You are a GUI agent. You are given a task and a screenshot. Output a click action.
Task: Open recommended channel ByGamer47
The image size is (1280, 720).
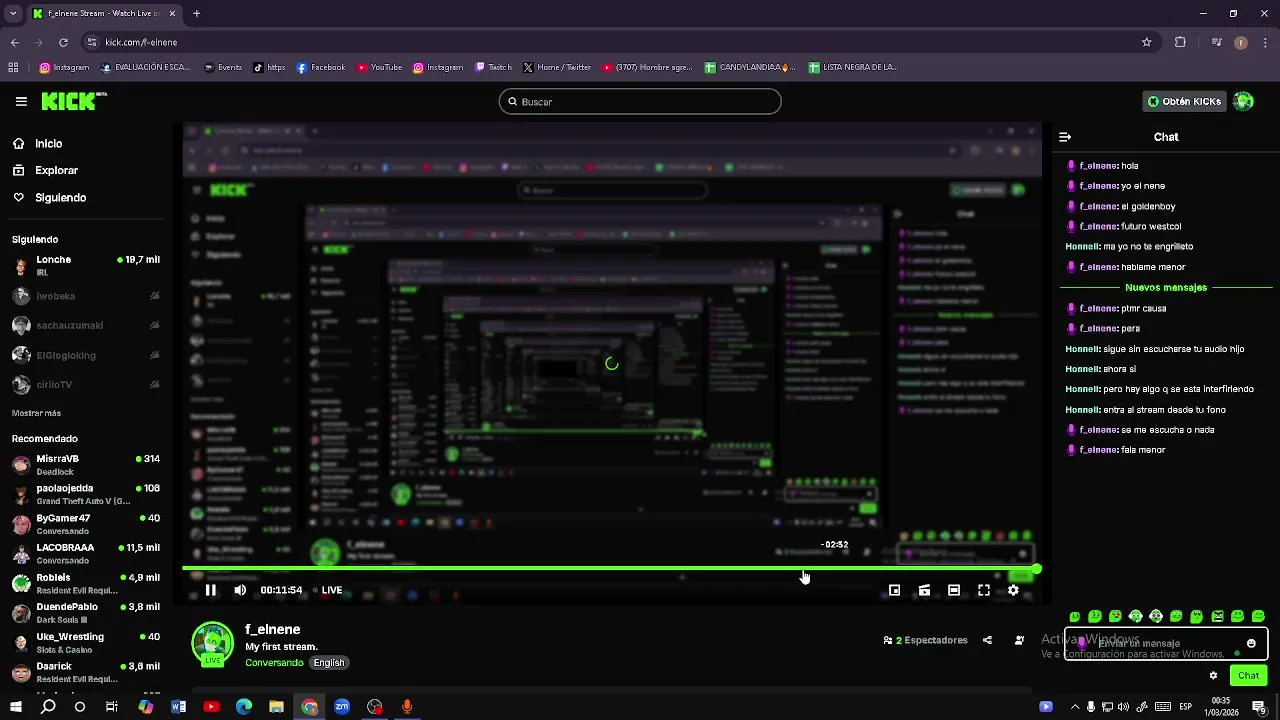pos(86,524)
